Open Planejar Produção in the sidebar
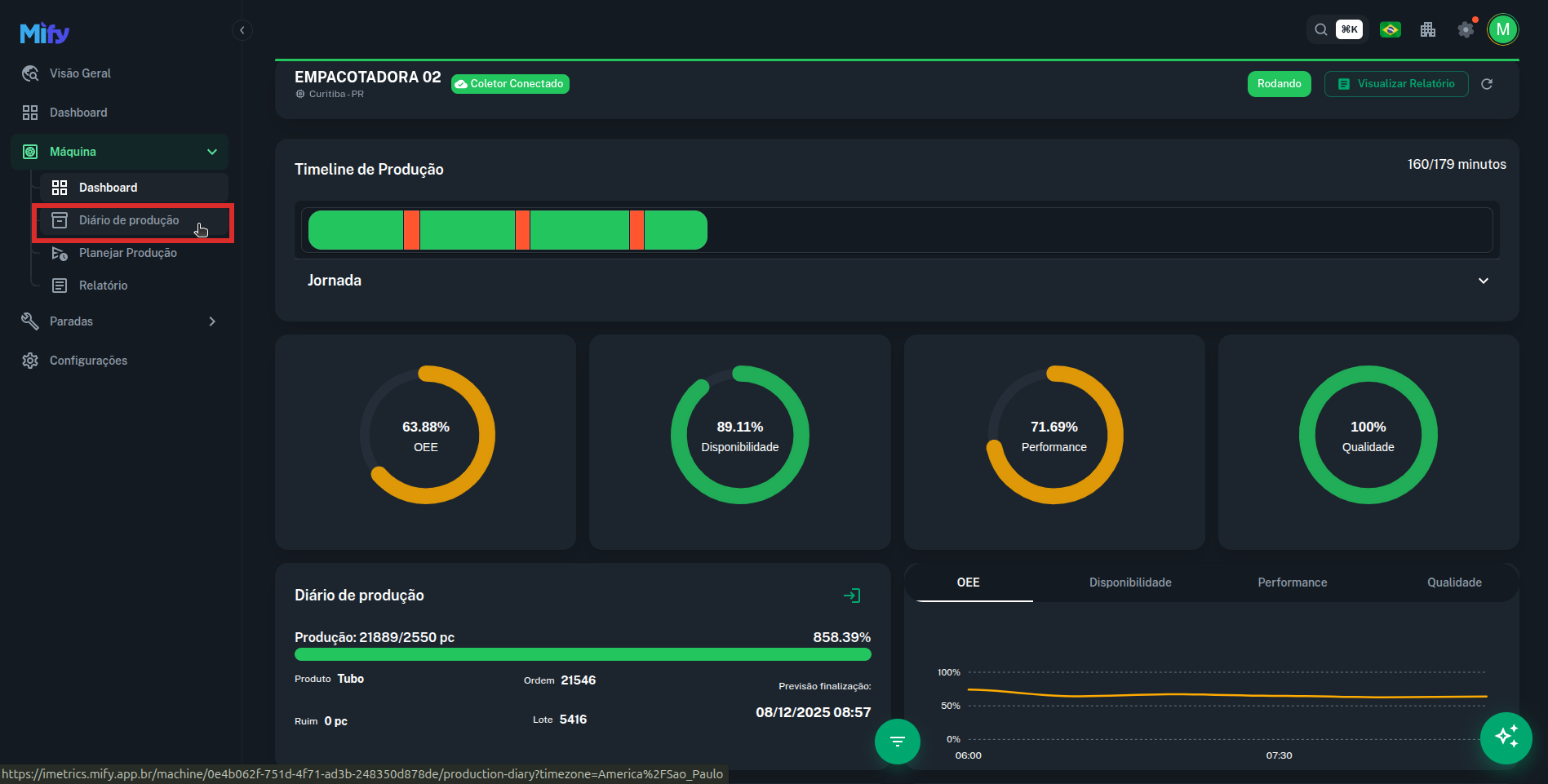 127,253
